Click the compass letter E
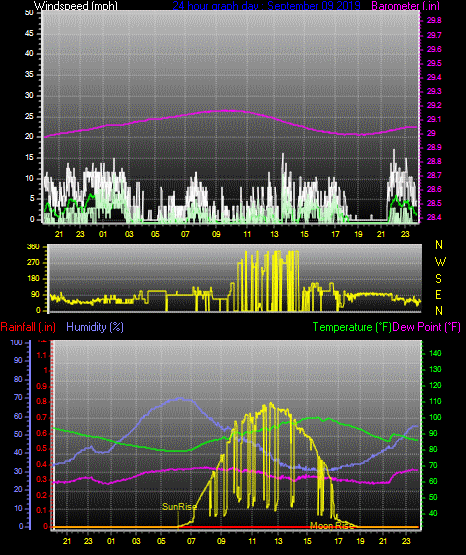Viewport: 466px width, 555px height. 438,294
